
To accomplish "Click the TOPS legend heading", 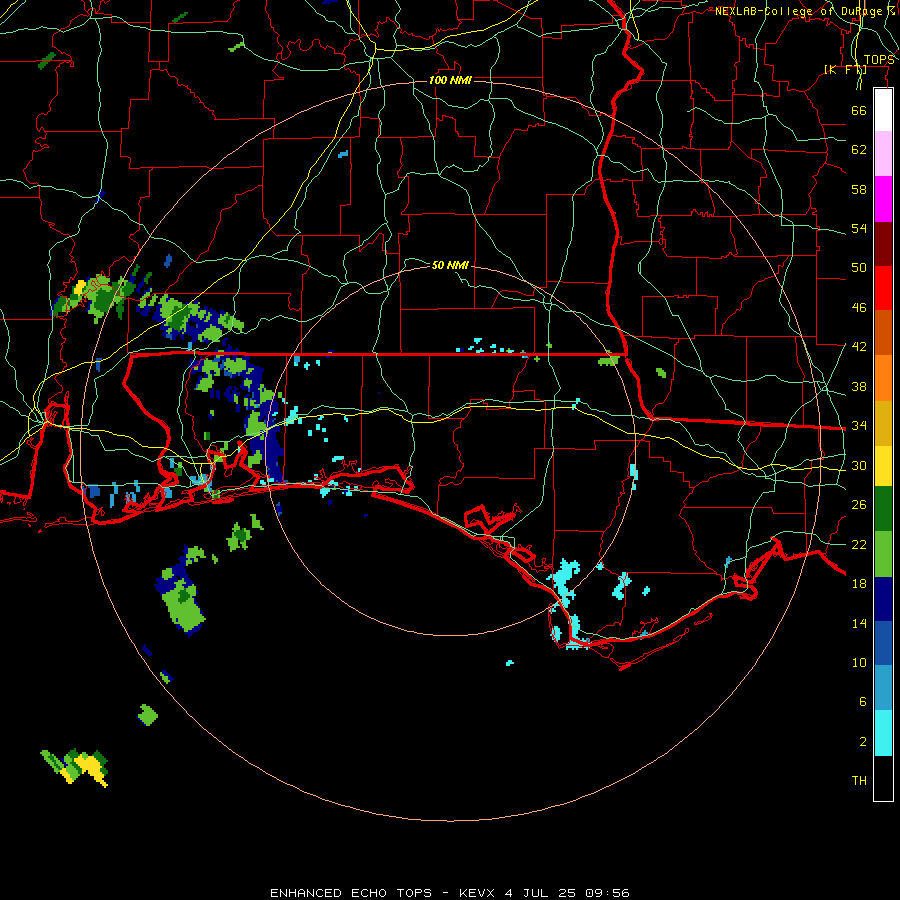I will pos(879,60).
